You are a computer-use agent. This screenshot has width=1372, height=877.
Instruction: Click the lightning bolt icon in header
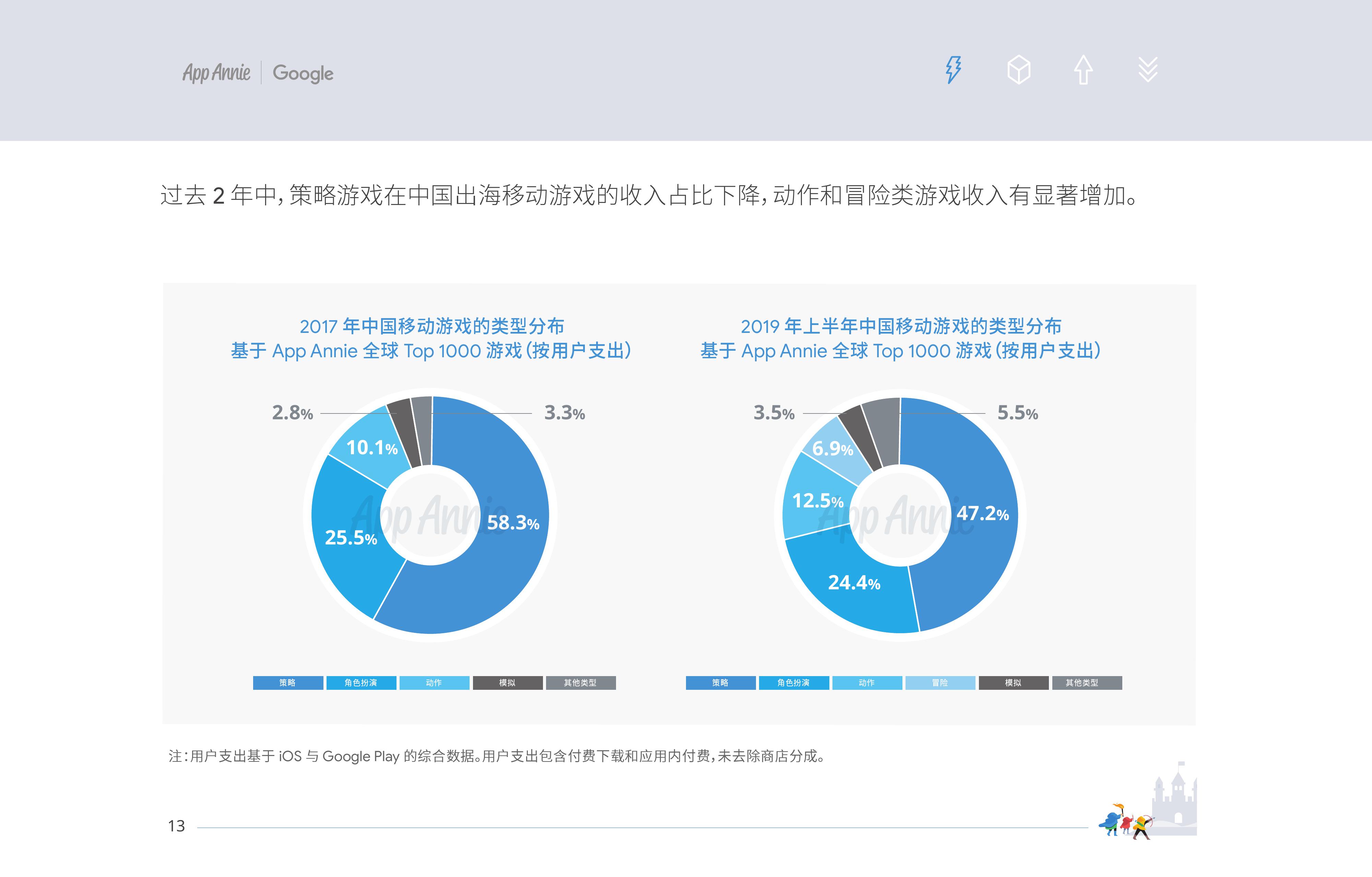click(953, 70)
